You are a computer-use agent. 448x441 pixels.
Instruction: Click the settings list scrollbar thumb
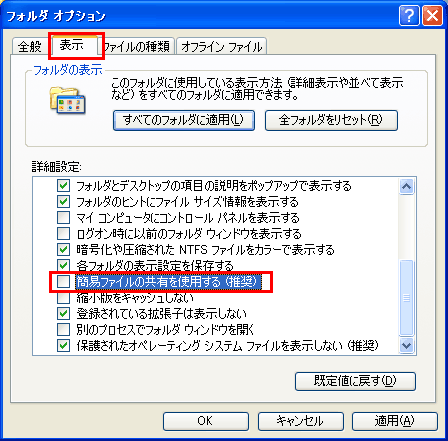pyautogui.click(x=406, y=298)
